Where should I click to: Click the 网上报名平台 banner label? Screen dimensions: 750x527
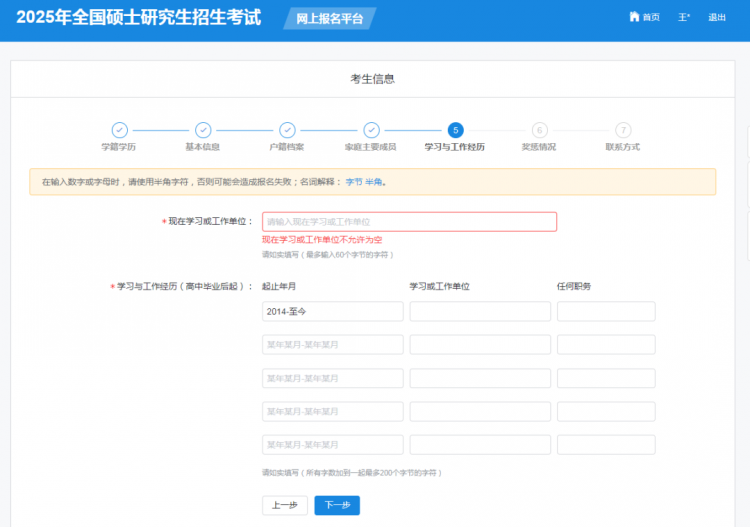coord(330,19)
